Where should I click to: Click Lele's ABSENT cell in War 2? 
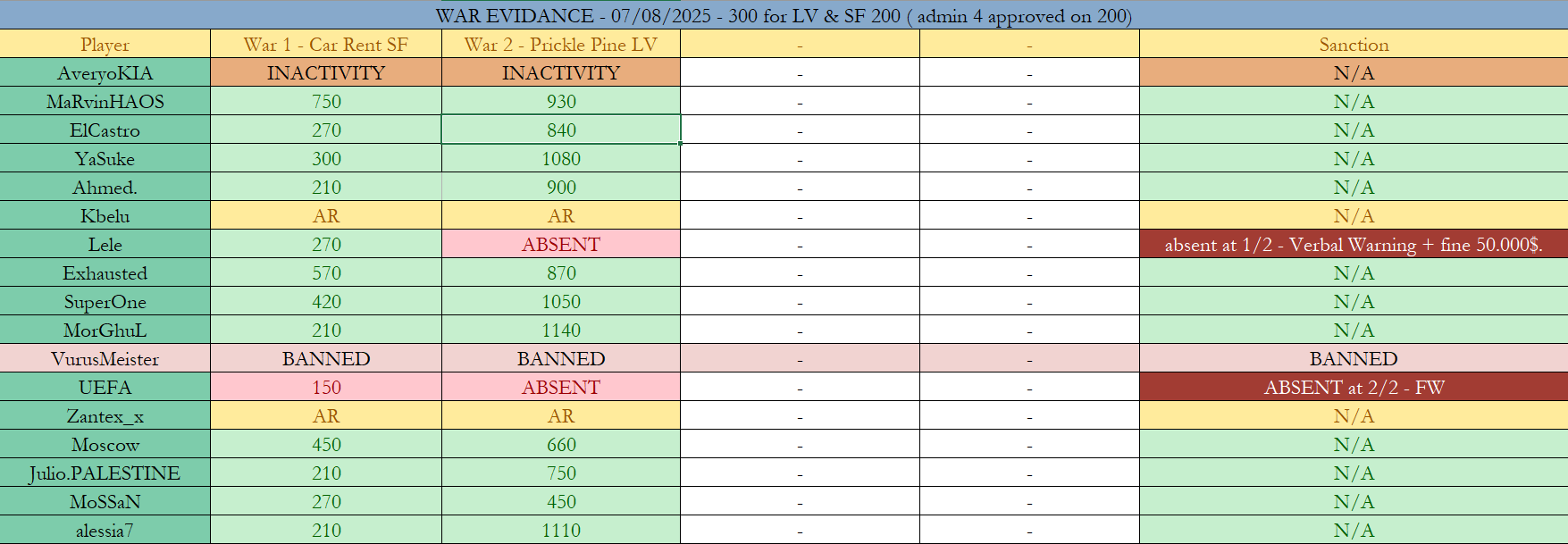tap(561, 245)
